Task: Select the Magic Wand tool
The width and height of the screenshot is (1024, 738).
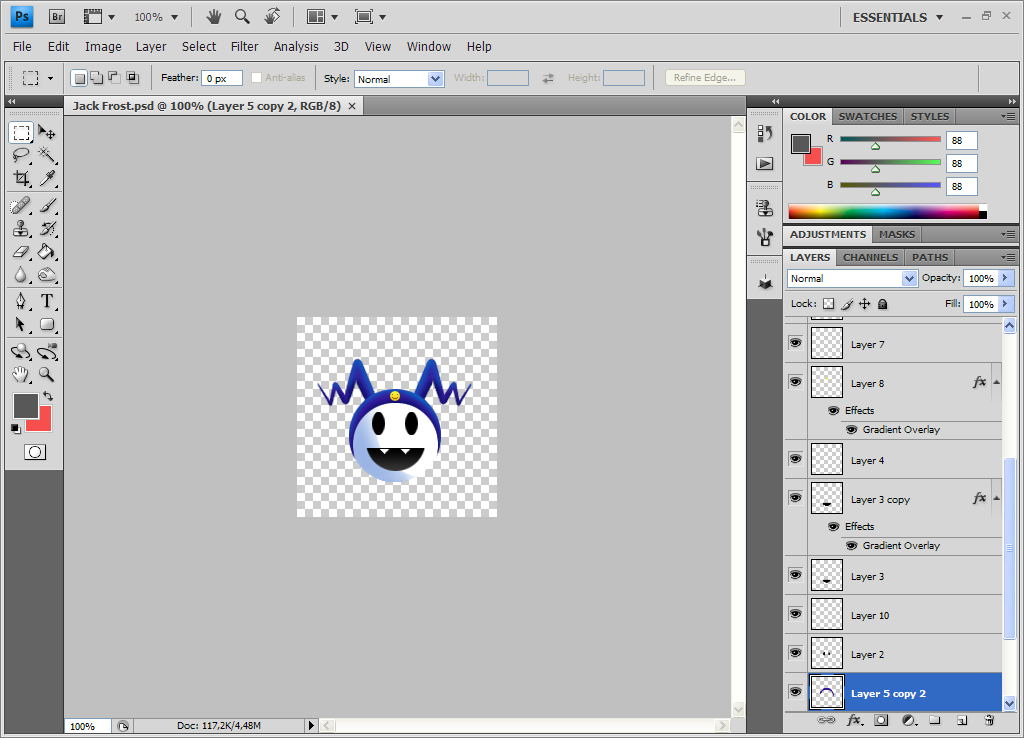Action: 46,155
